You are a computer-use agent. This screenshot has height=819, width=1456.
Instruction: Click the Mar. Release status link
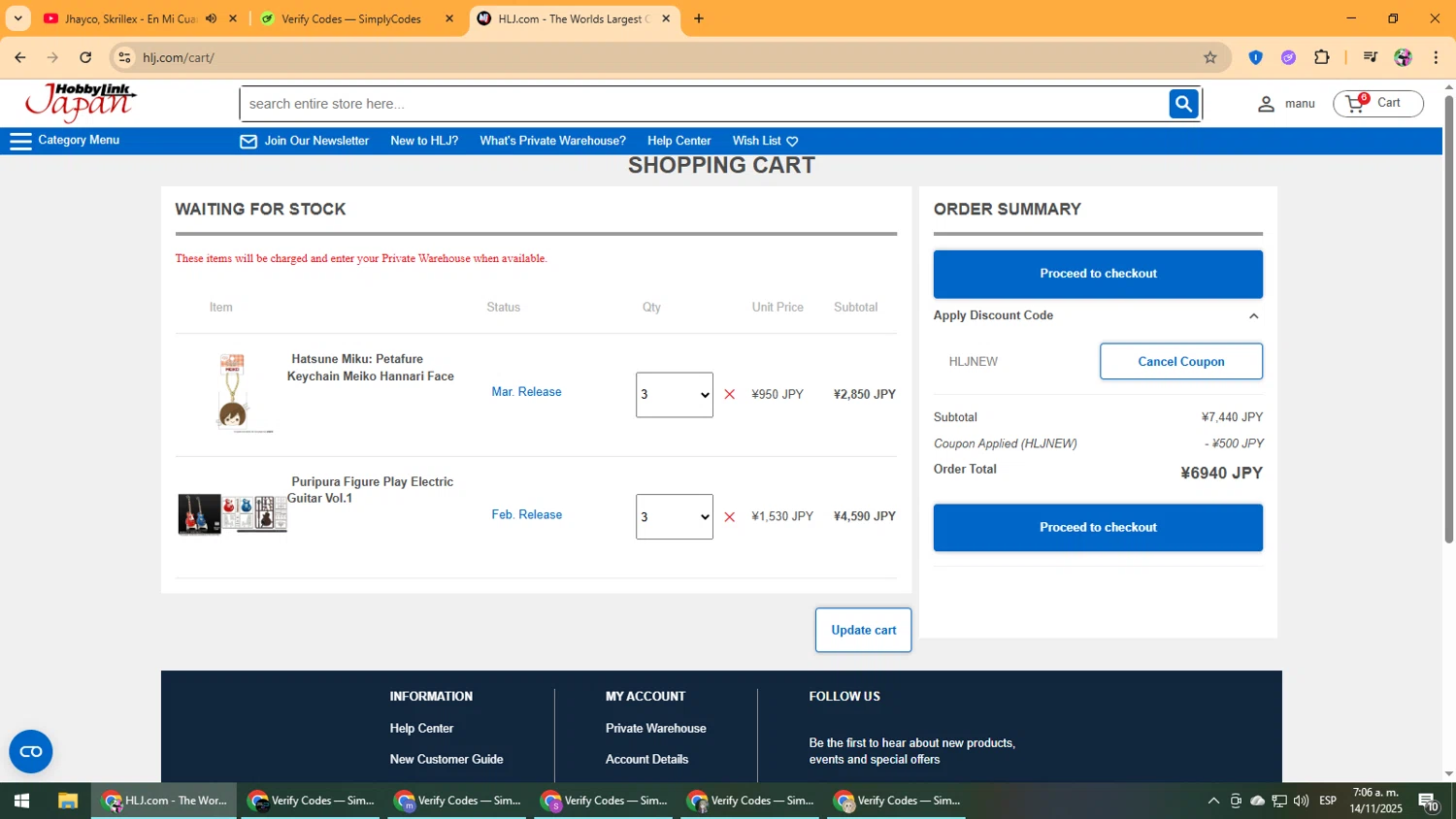click(526, 392)
